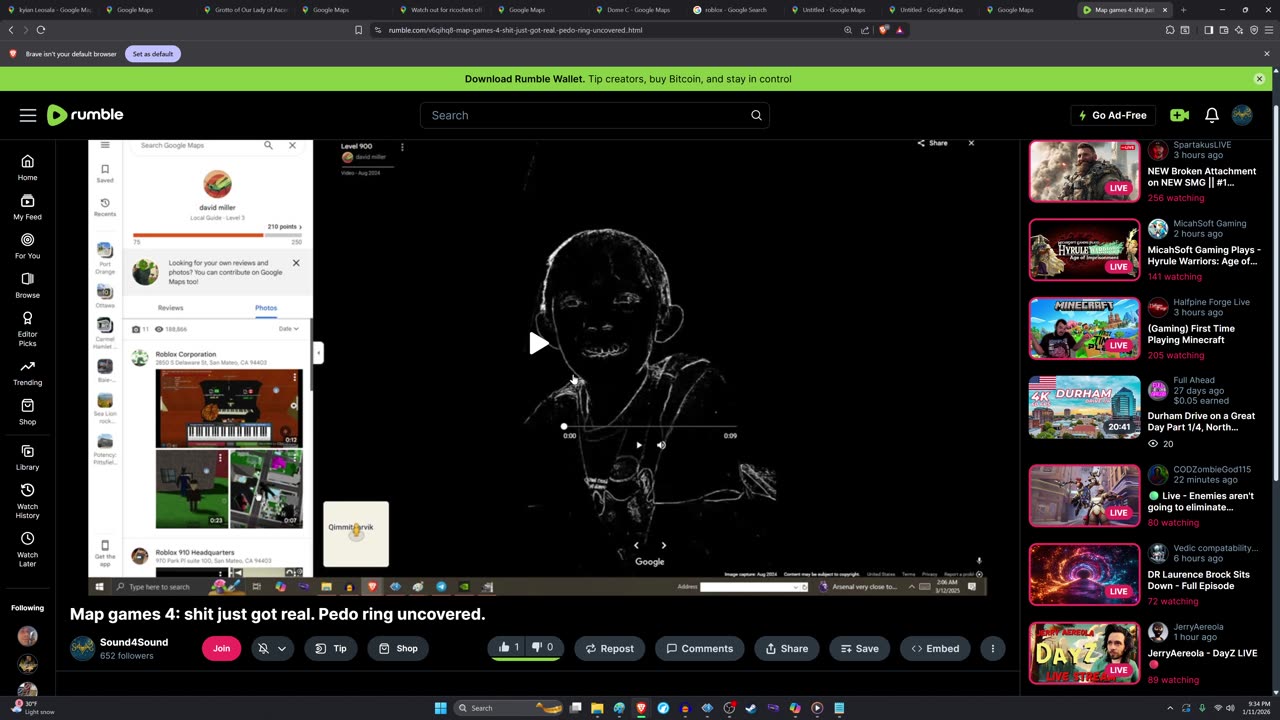Open Brave Wallet icon in toolbar

(1223, 30)
